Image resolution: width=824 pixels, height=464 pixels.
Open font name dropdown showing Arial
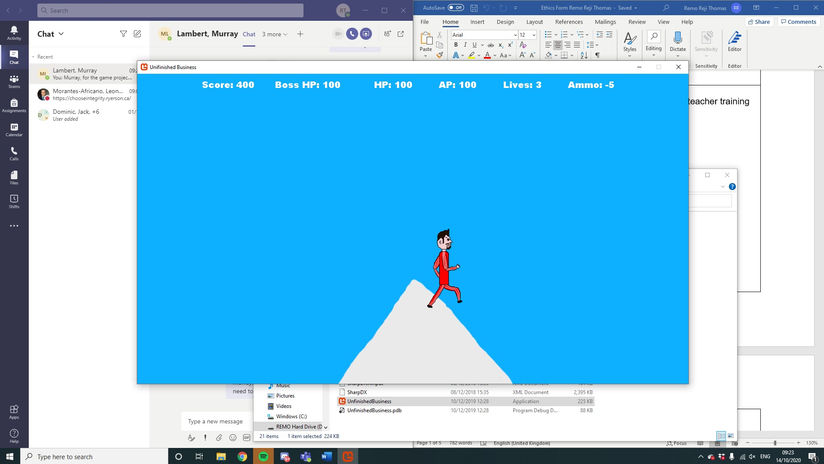tap(515, 35)
